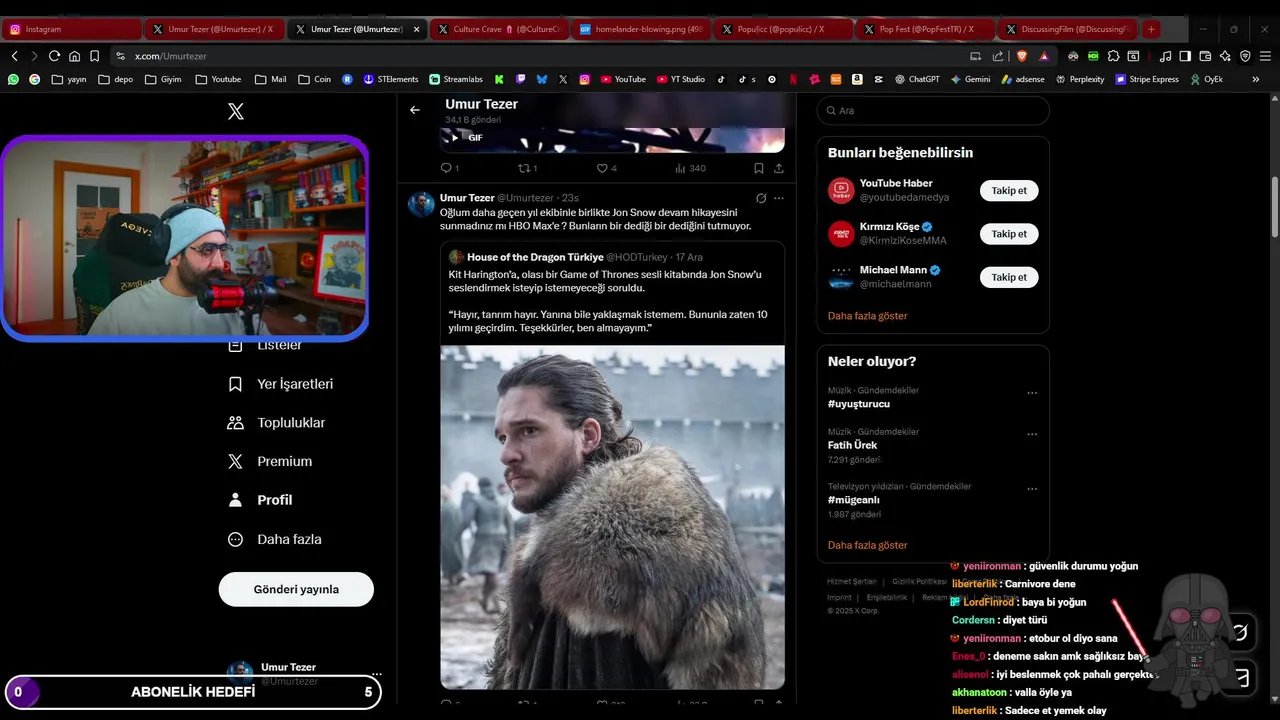Retweet the GIF post with 1 repost
The image size is (1280, 720).
(x=527, y=168)
